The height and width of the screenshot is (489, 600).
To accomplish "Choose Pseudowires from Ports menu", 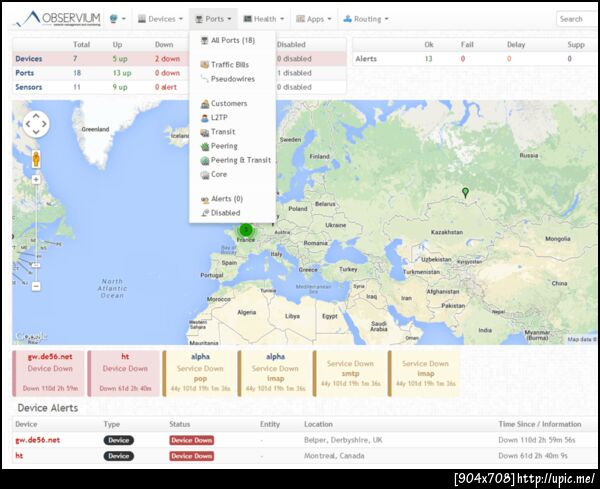I will (x=232, y=79).
